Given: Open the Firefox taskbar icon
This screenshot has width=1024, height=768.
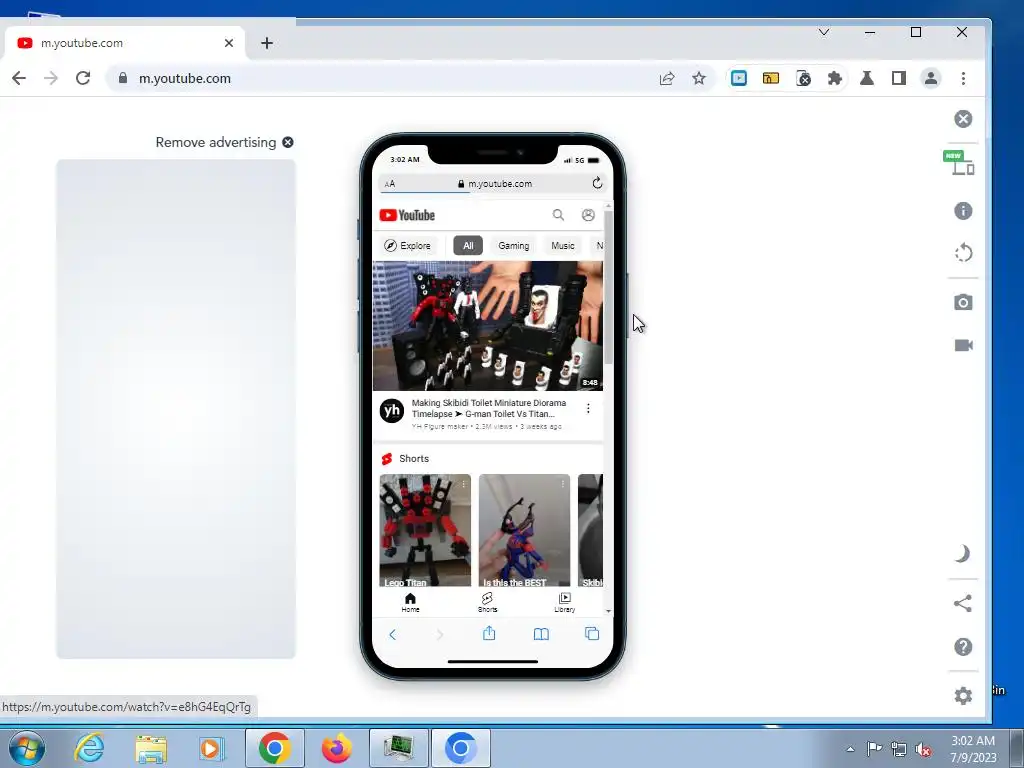Looking at the screenshot, I should 336,748.
